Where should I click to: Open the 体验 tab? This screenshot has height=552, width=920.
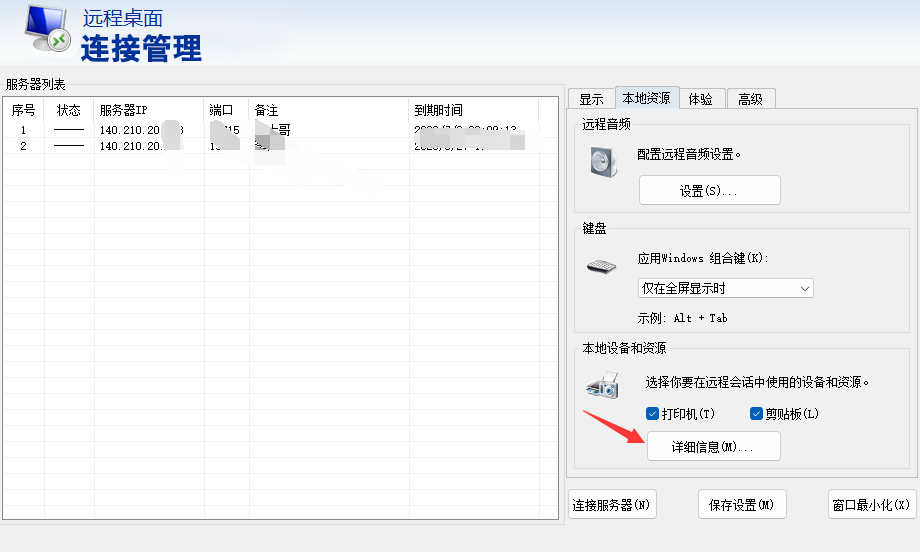(702, 99)
